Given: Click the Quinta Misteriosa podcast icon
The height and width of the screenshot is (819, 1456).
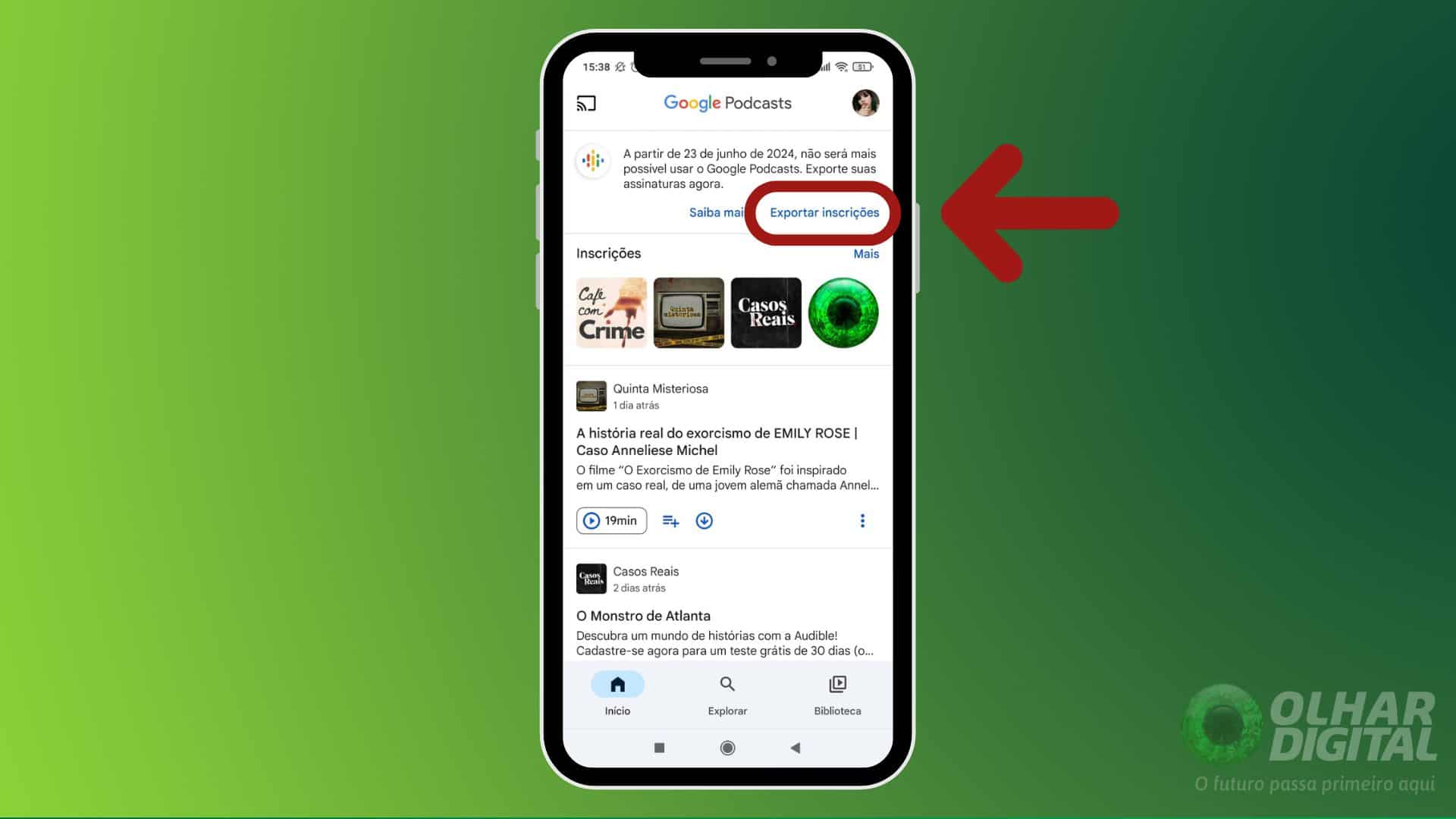Looking at the screenshot, I should click(x=687, y=312).
